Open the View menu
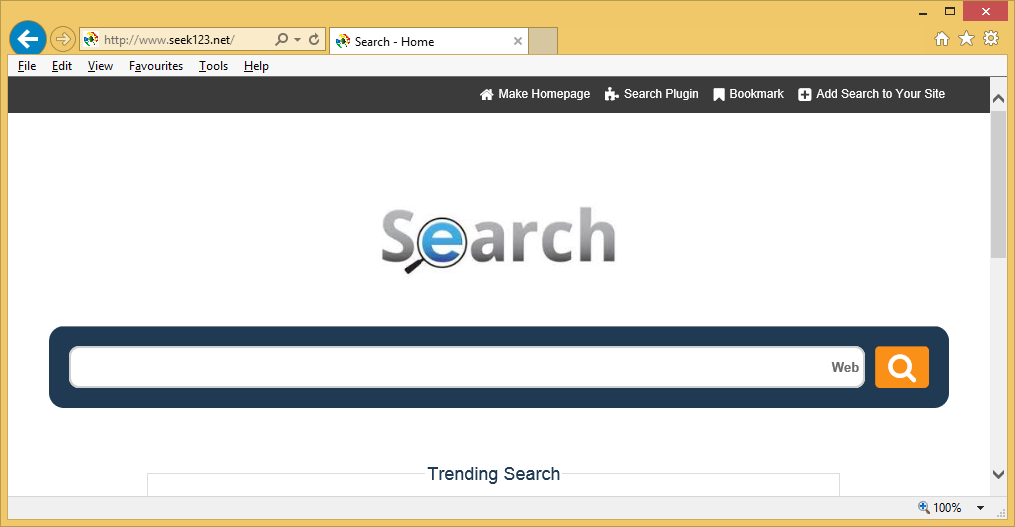This screenshot has height=527, width=1015. point(100,66)
